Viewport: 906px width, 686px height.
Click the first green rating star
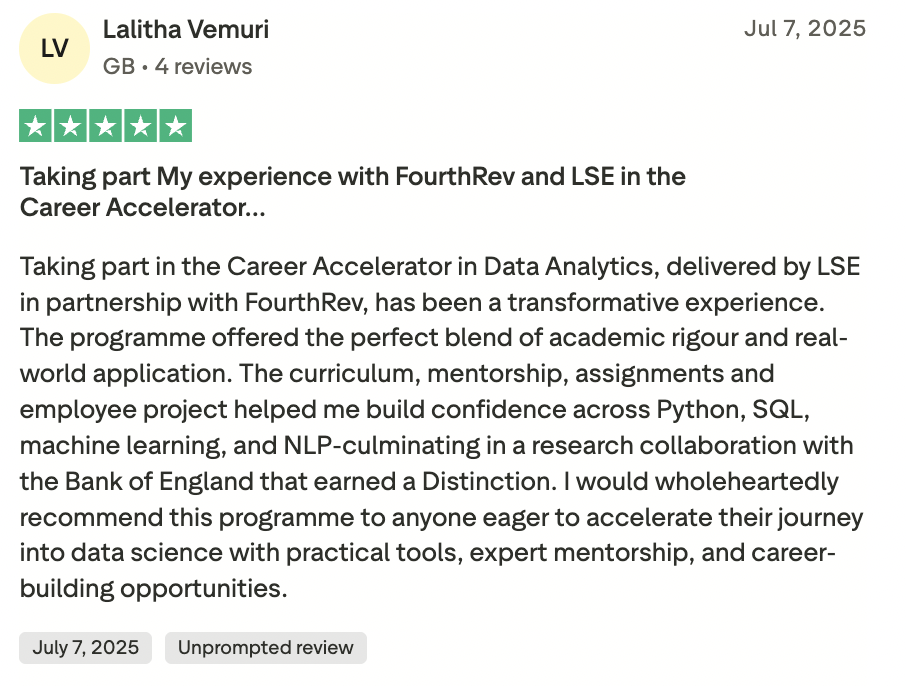[36, 126]
